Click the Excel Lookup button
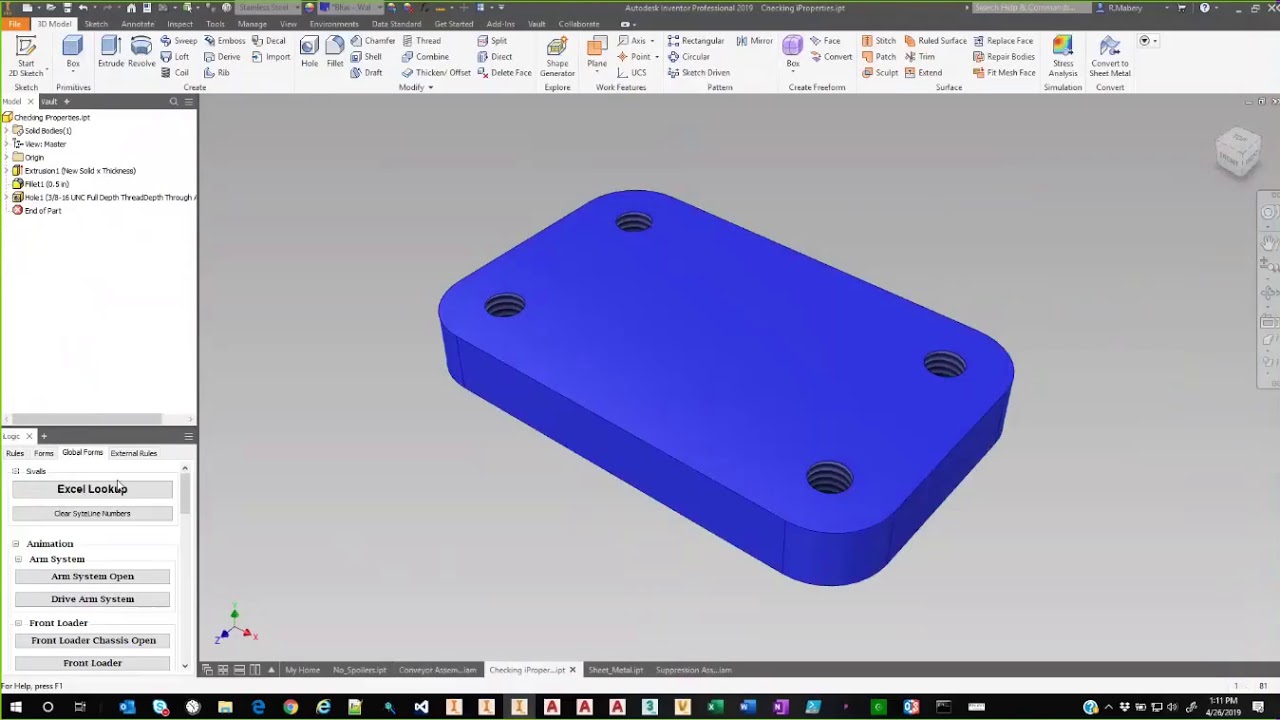The height and width of the screenshot is (720, 1280). (x=92, y=489)
